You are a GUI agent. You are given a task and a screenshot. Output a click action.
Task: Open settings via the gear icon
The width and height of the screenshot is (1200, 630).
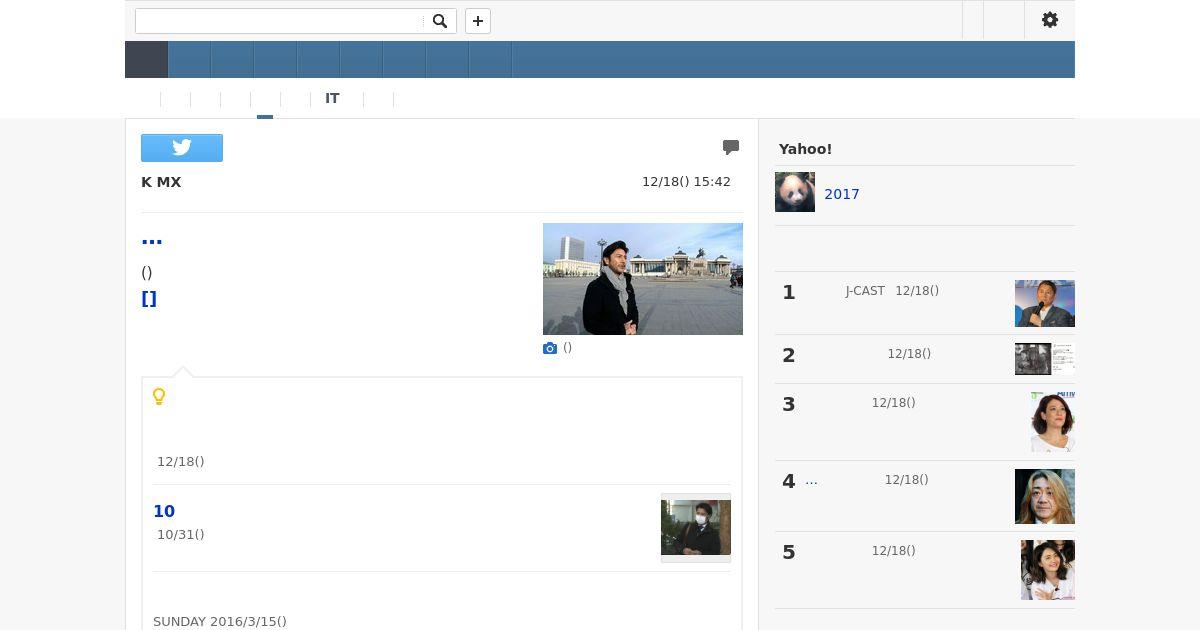pyautogui.click(x=1050, y=20)
